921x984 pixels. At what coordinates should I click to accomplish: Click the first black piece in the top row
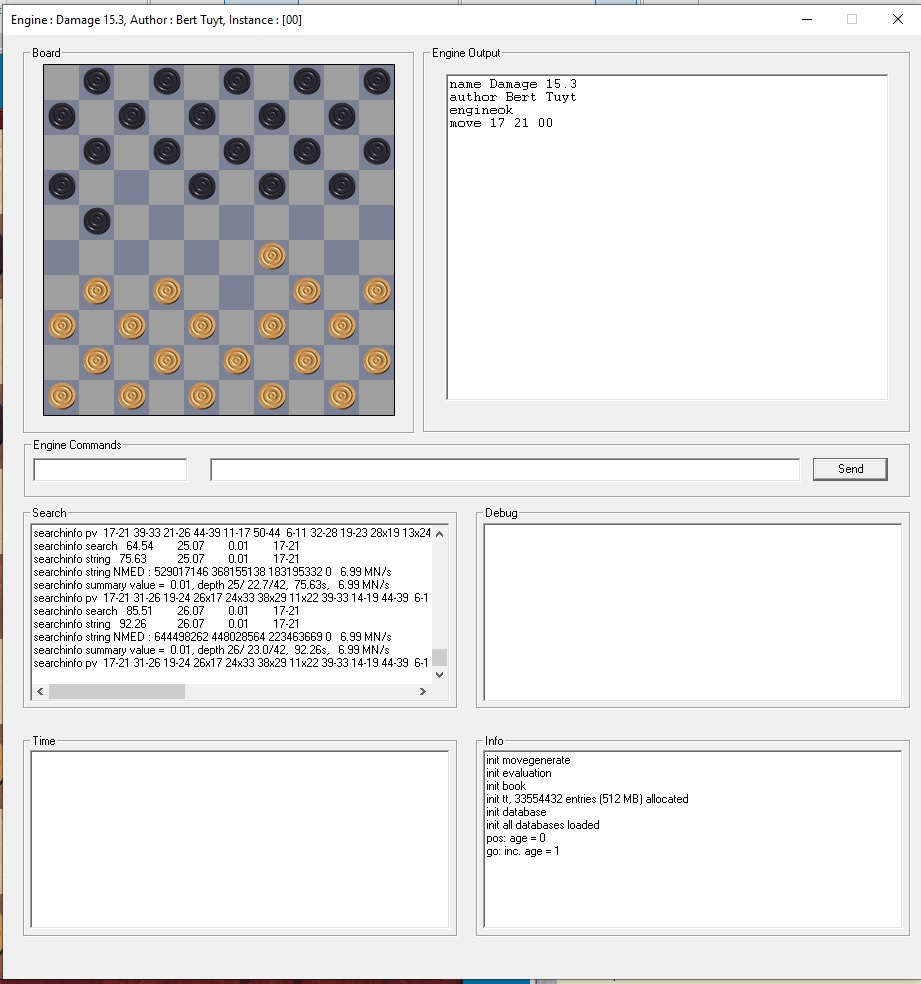[x=97, y=81]
